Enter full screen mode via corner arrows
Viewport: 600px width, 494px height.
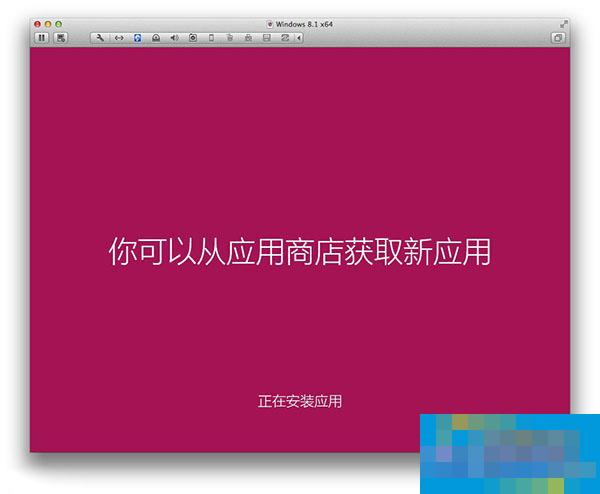pos(563,24)
